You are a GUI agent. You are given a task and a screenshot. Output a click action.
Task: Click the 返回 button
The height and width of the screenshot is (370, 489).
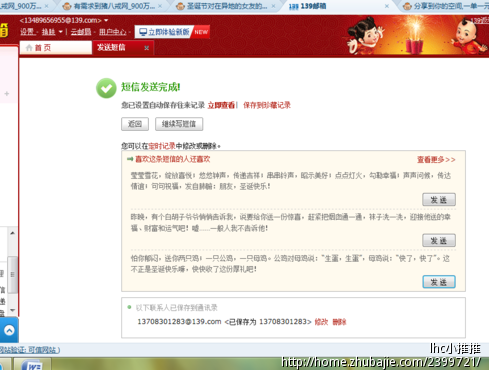[135, 124]
